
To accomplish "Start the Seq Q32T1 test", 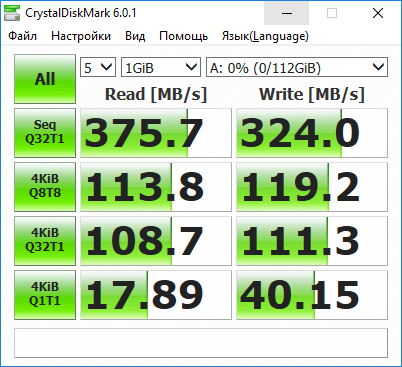I will tap(45, 133).
